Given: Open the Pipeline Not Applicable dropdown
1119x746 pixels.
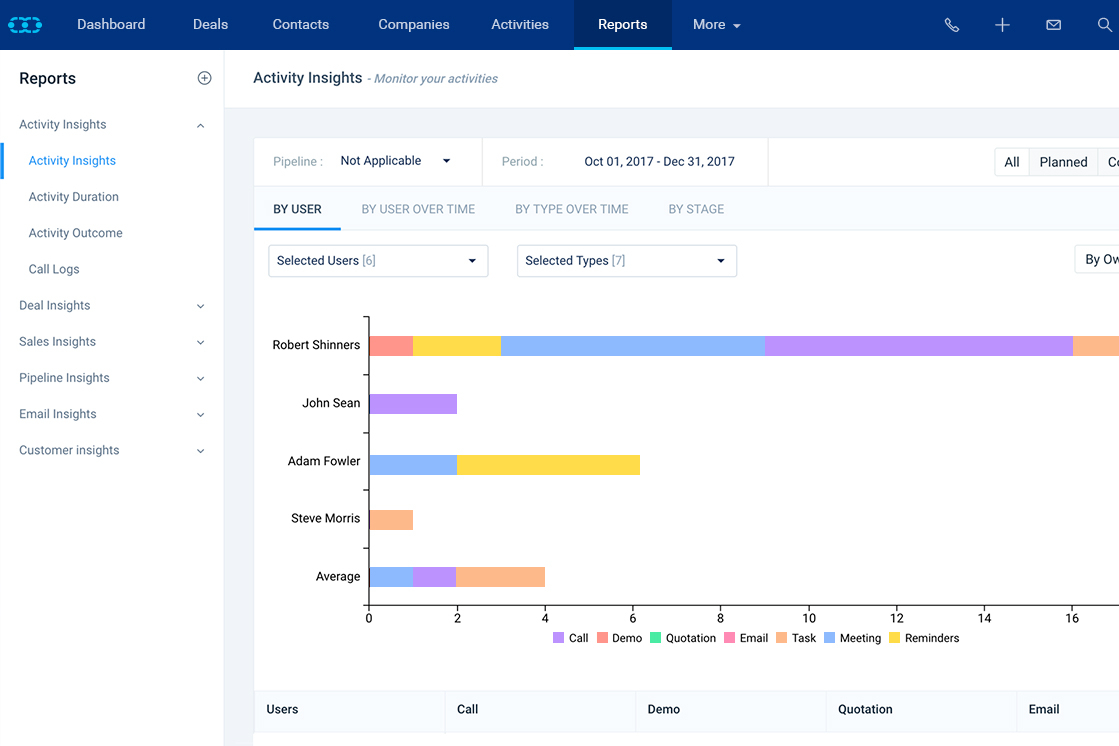Looking at the screenshot, I should click(395, 160).
